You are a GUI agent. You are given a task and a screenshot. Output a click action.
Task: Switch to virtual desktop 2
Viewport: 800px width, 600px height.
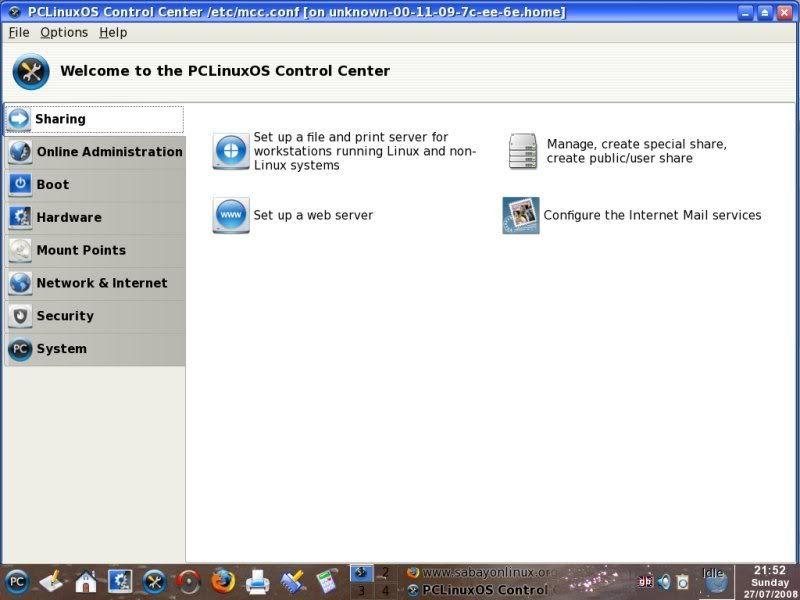point(386,572)
